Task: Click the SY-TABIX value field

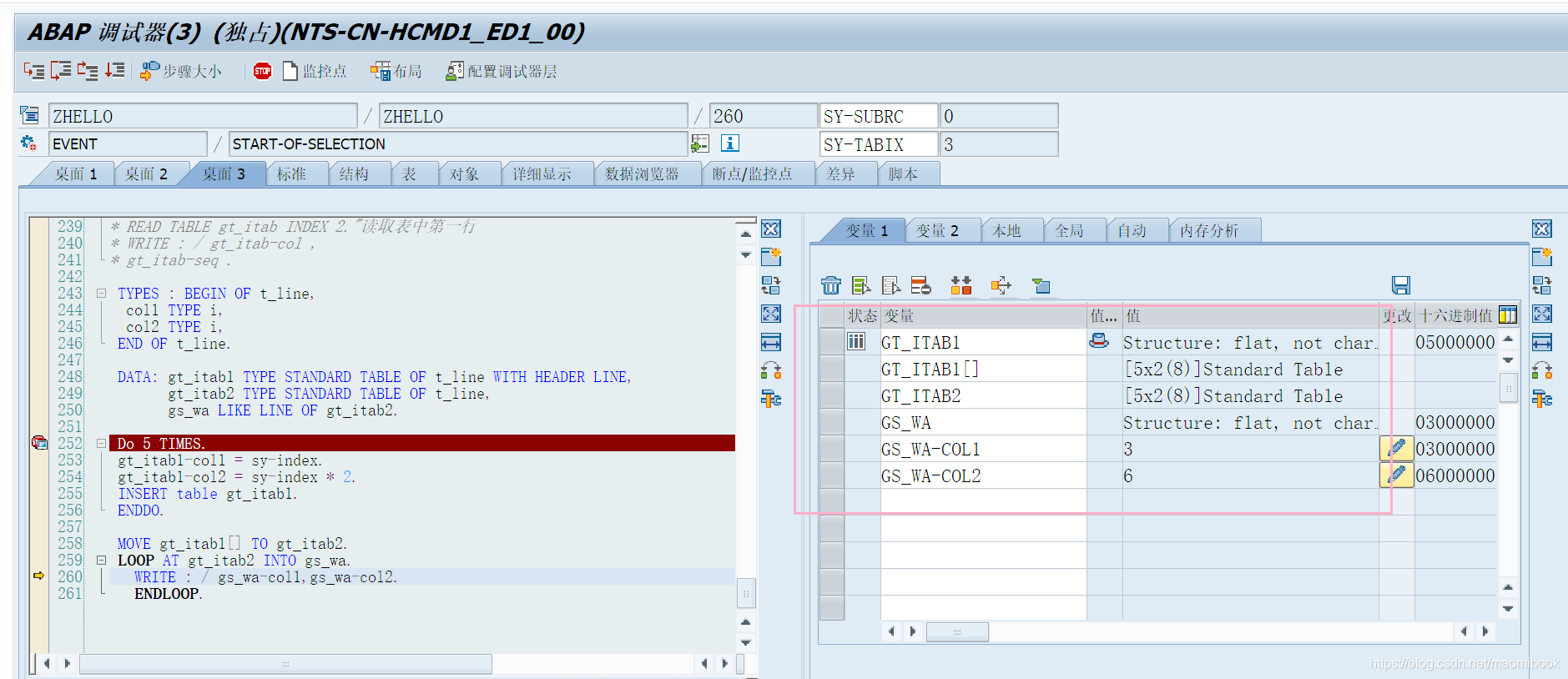Action: (999, 144)
